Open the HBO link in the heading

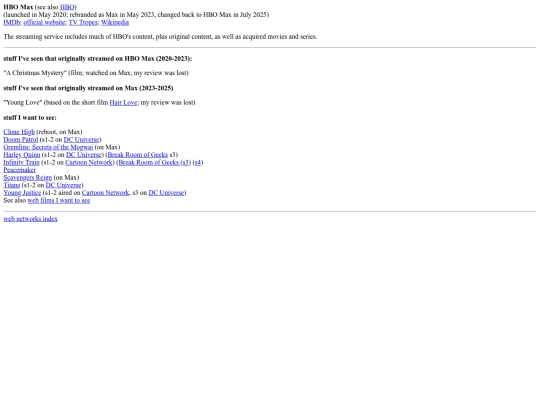tap(67, 7)
